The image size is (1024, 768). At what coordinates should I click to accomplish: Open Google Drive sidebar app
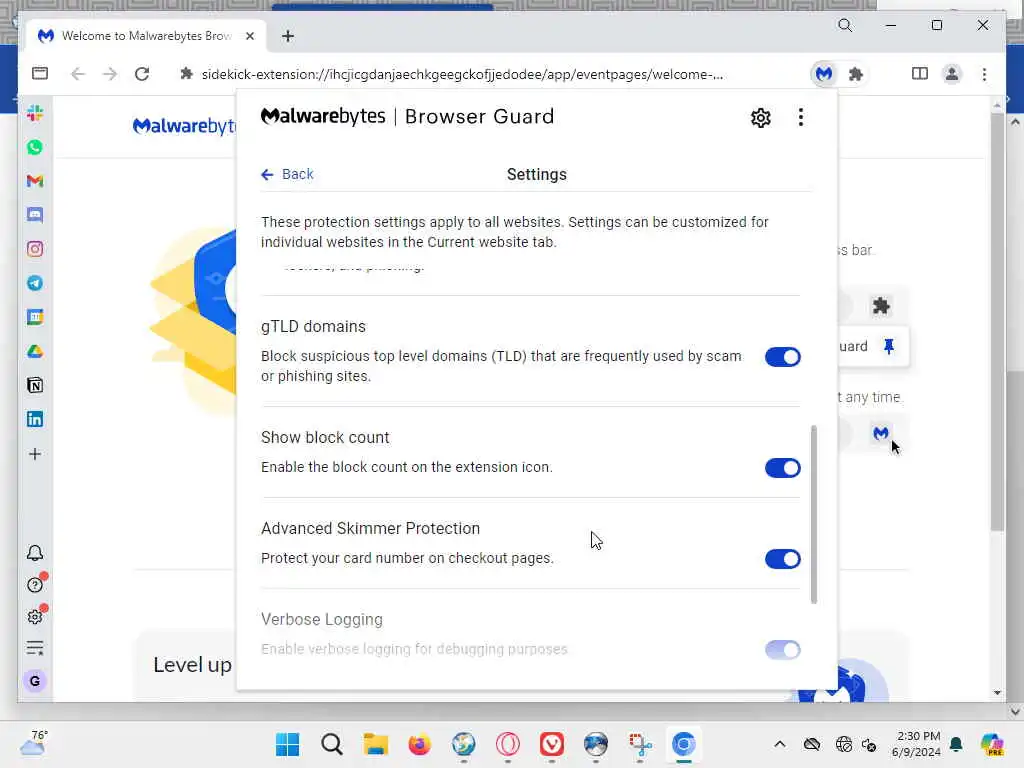(x=35, y=351)
